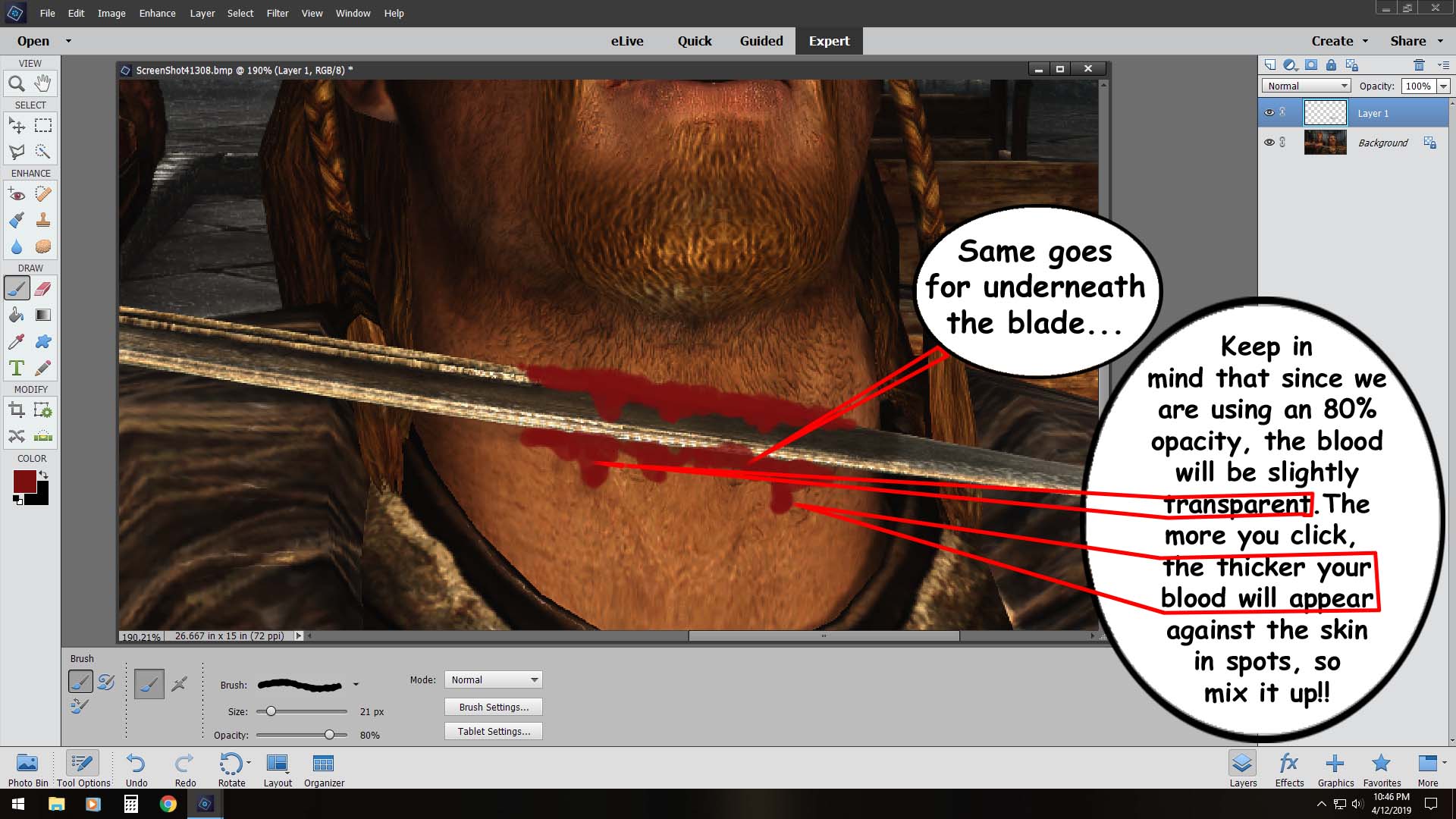Switch to the Guided tab
This screenshot has height=819, width=1456.
tap(761, 41)
